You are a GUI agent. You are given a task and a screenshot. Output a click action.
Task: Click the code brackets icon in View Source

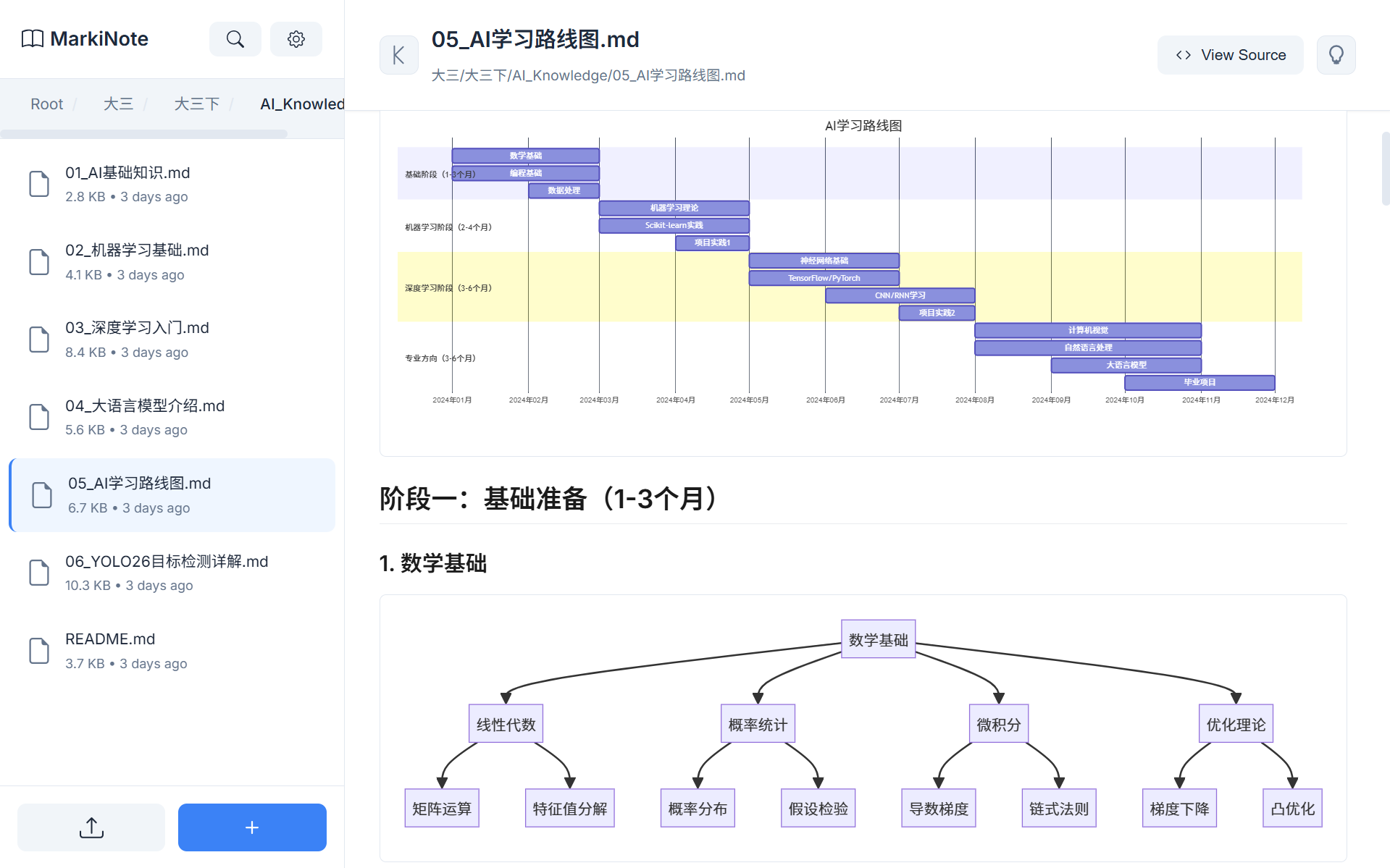pyautogui.click(x=1183, y=54)
